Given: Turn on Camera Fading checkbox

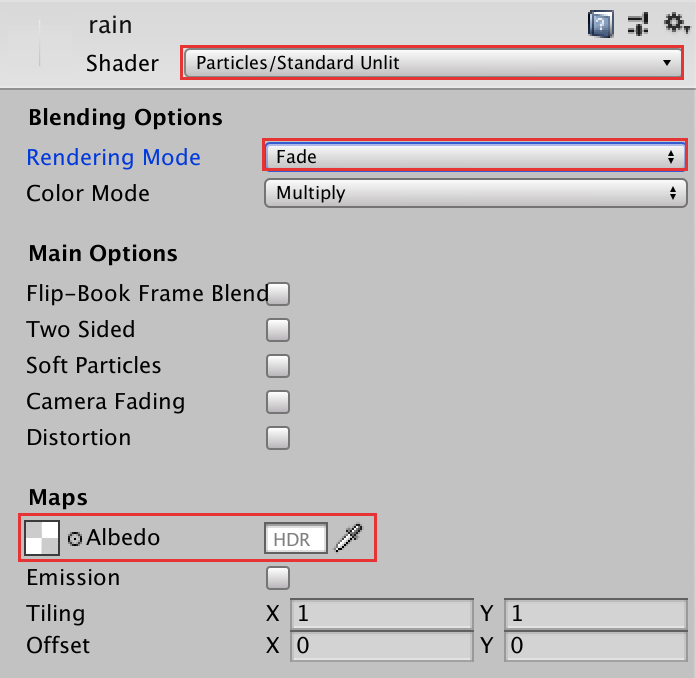Looking at the screenshot, I should coord(278,402).
